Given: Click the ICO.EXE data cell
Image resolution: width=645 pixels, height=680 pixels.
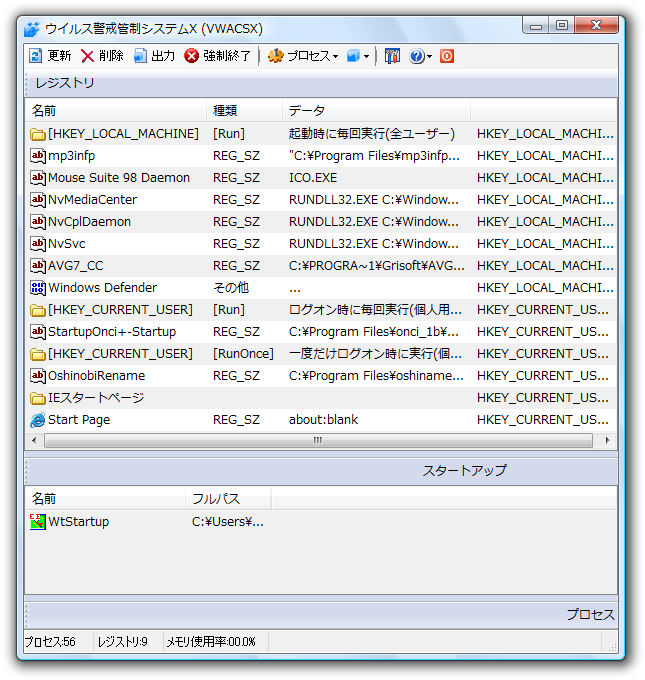Looking at the screenshot, I should pyautogui.click(x=313, y=178).
